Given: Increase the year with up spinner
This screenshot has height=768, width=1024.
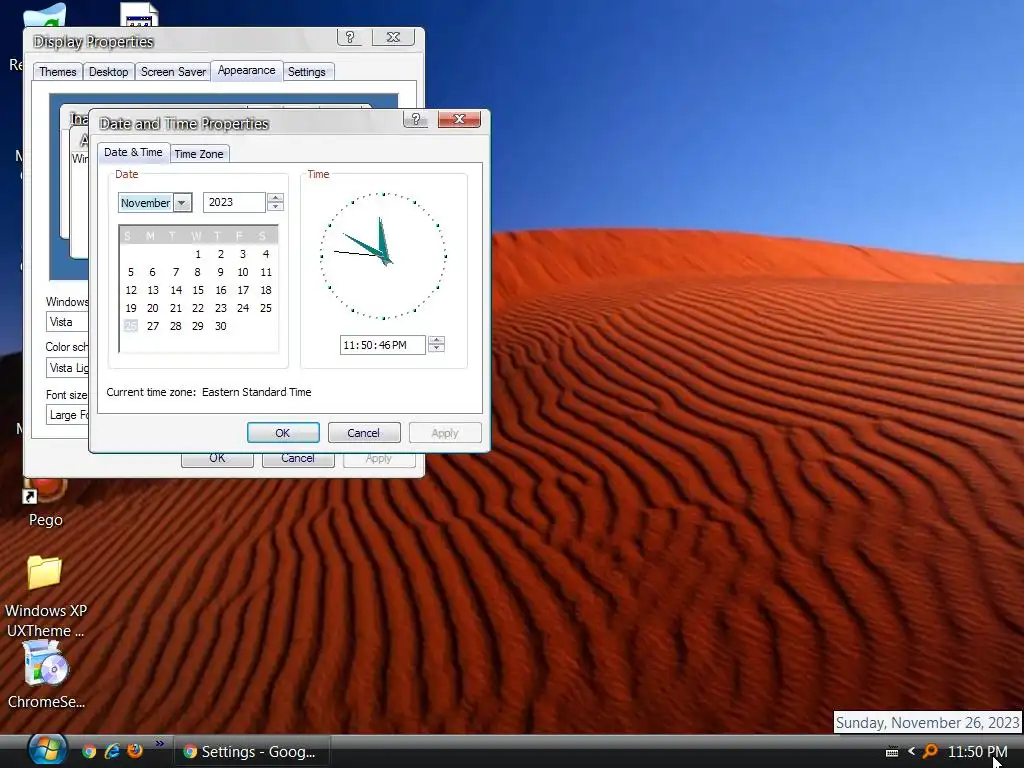Looking at the screenshot, I should [x=276, y=198].
